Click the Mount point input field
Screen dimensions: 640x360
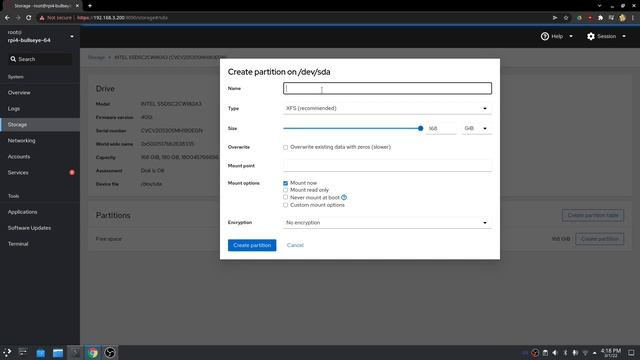point(387,166)
